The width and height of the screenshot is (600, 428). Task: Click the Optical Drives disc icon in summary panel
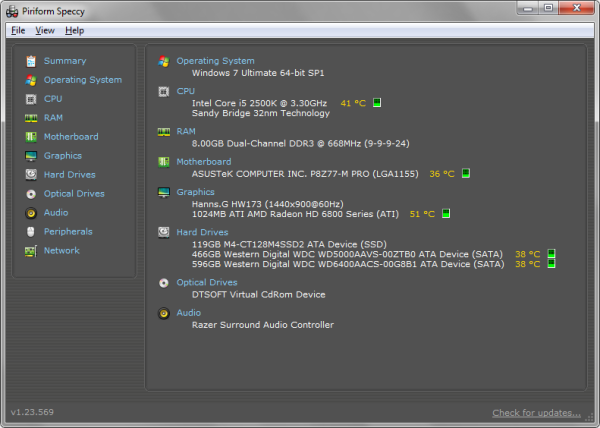coord(164,283)
